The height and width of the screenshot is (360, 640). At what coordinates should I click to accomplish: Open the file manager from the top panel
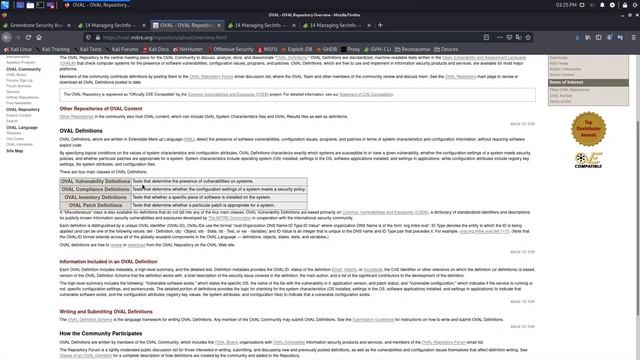(x=30, y=5)
